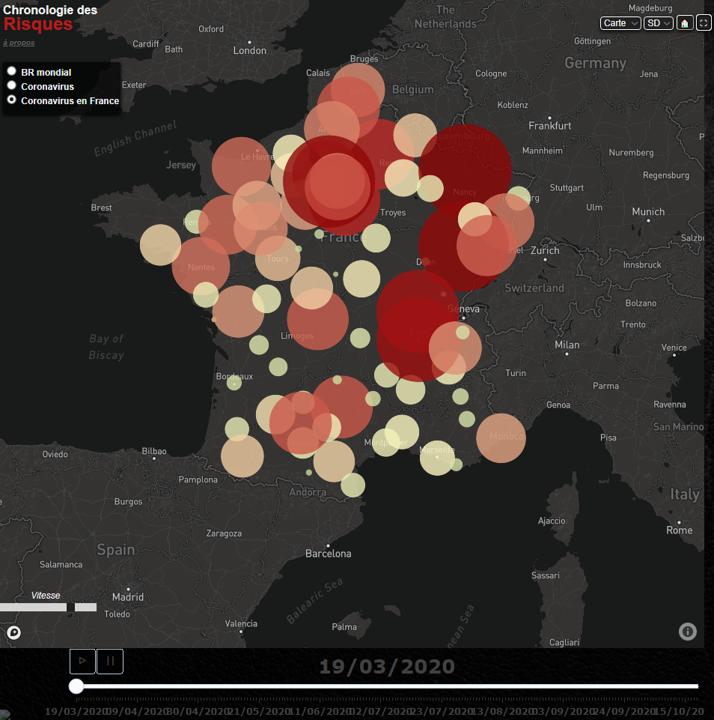The image size is (714, 720).
Task: Toggle fullscreen map mode
Action: click(703, 23)
